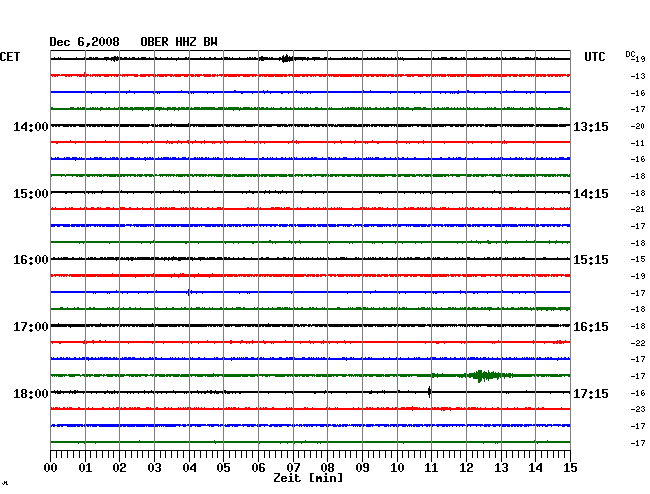The image size is (650, 494).
Task: Click minute 03 on the time axis
Action: pyautogui.click(x=154, y=467)
